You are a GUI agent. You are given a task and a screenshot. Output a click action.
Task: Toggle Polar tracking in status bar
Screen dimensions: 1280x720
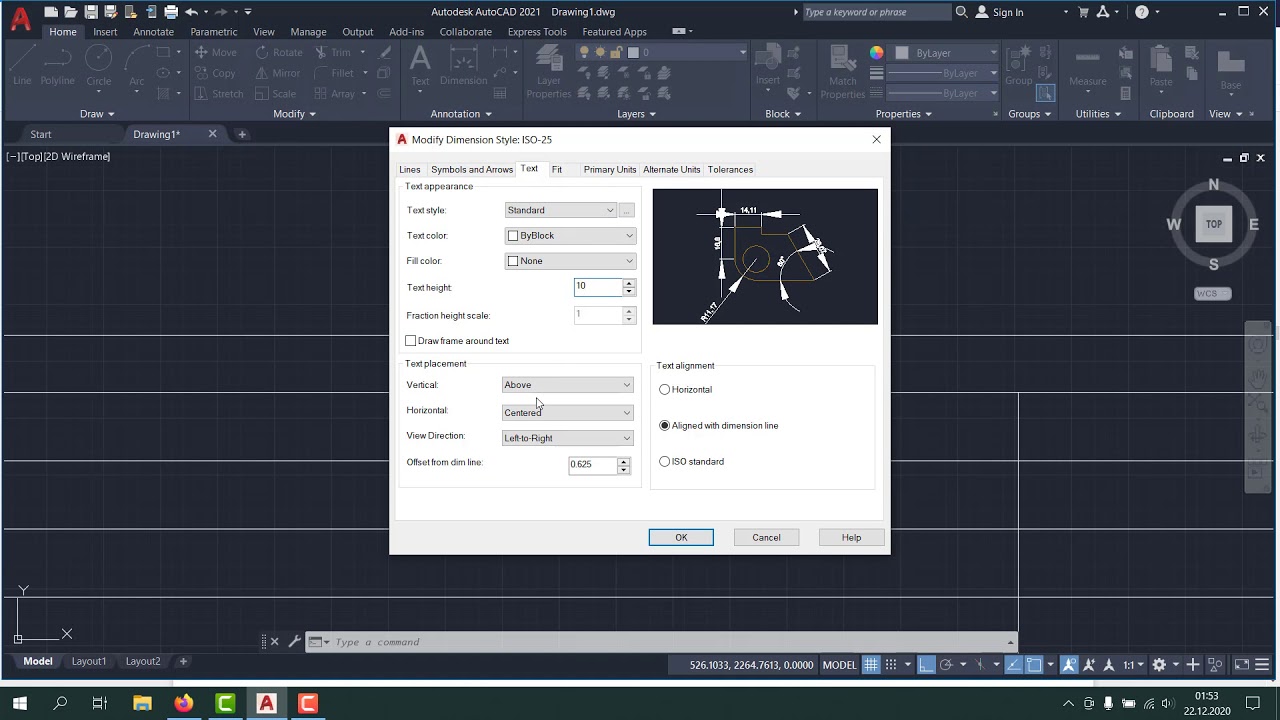[x=946, y=665]
